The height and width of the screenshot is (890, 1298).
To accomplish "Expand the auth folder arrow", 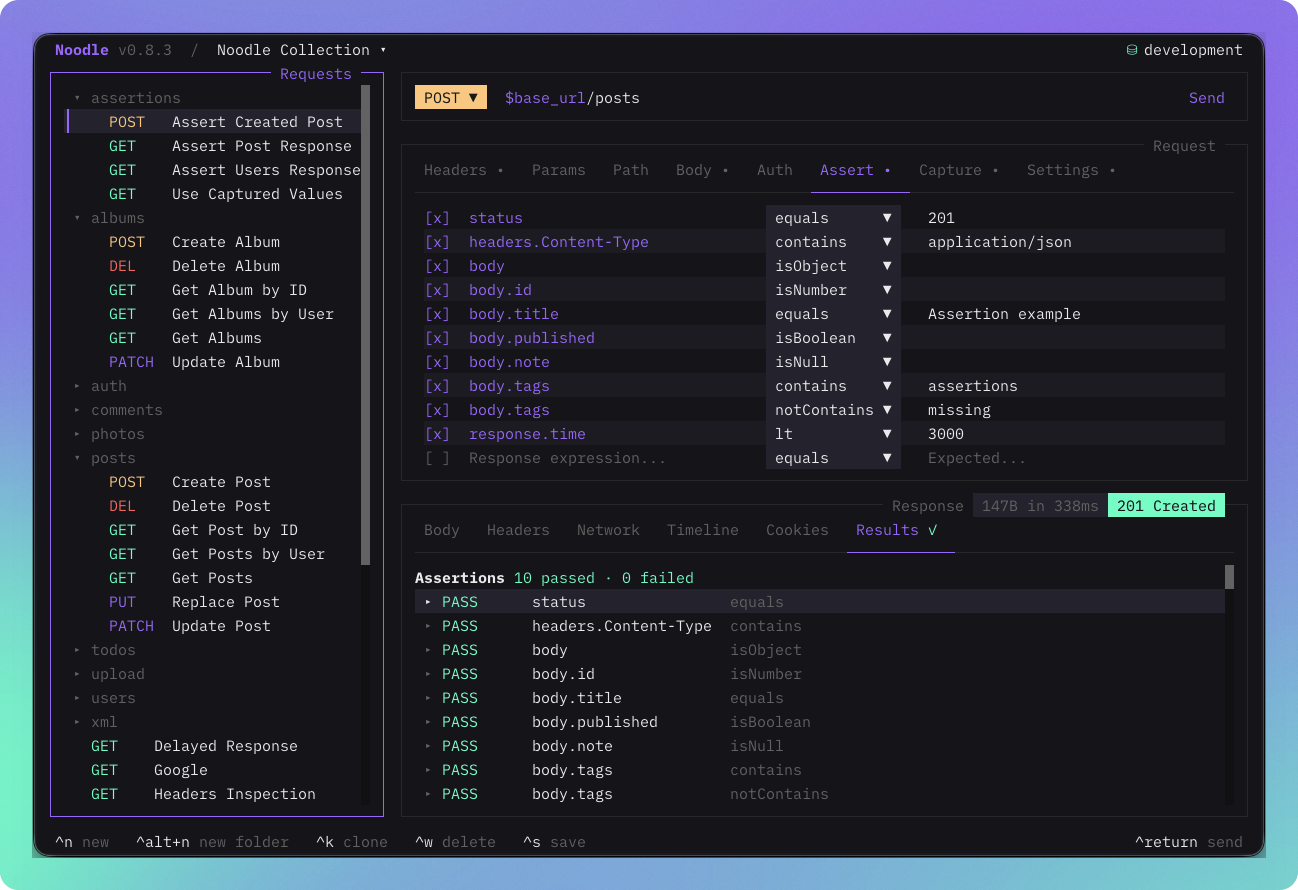I will click(77, 386).
